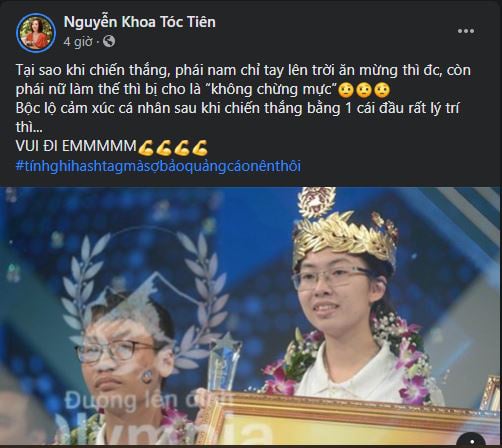Screen dimensions: 502x448
Task: Click the golden framed certificate in photo
Action: (350, 420)
